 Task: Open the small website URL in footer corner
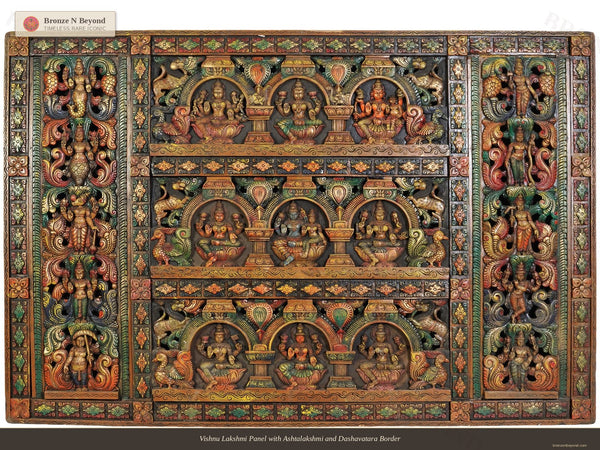tap(571, 445)
